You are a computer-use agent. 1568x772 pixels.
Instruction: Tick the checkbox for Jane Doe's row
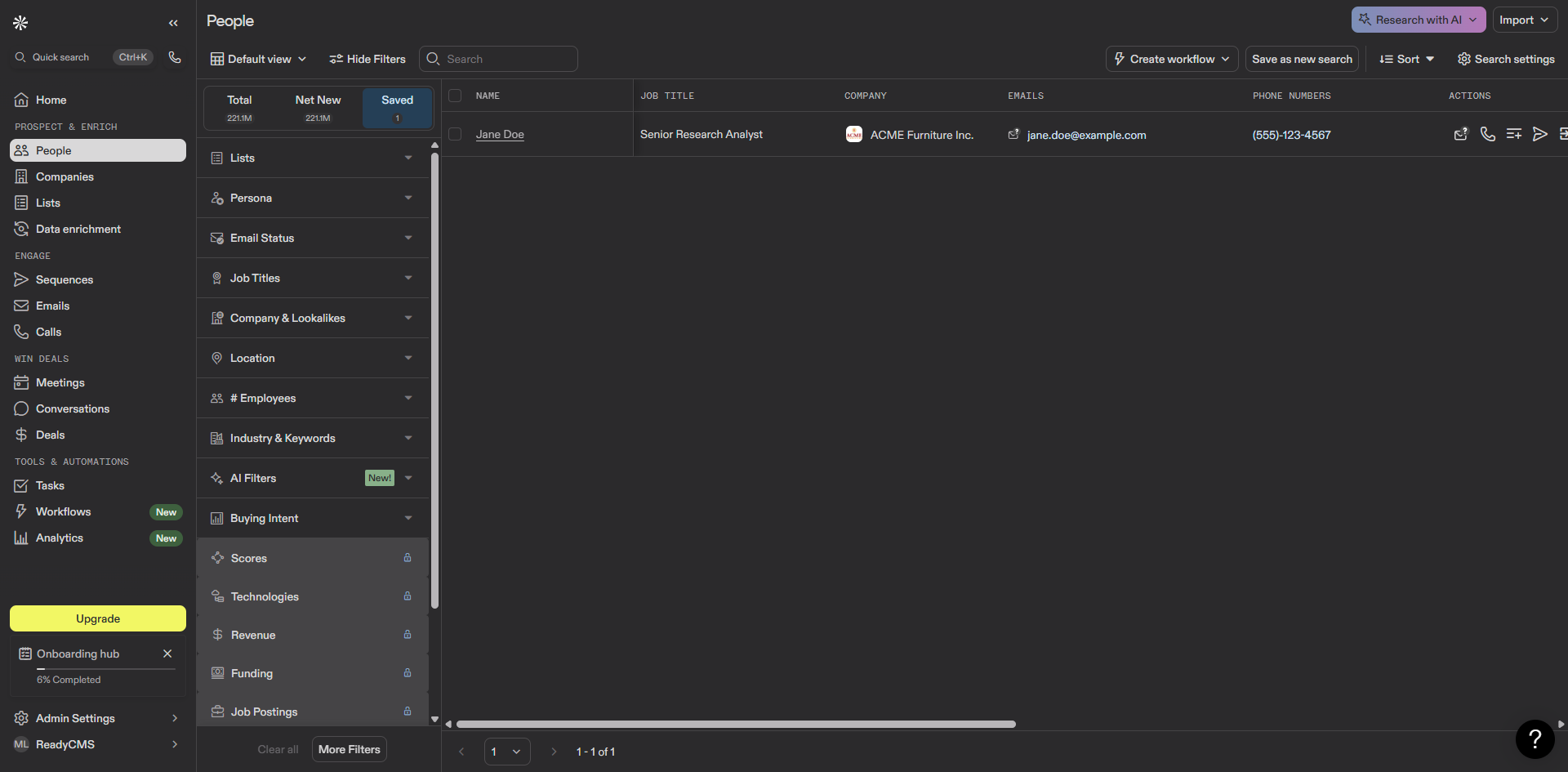[456, 134]
